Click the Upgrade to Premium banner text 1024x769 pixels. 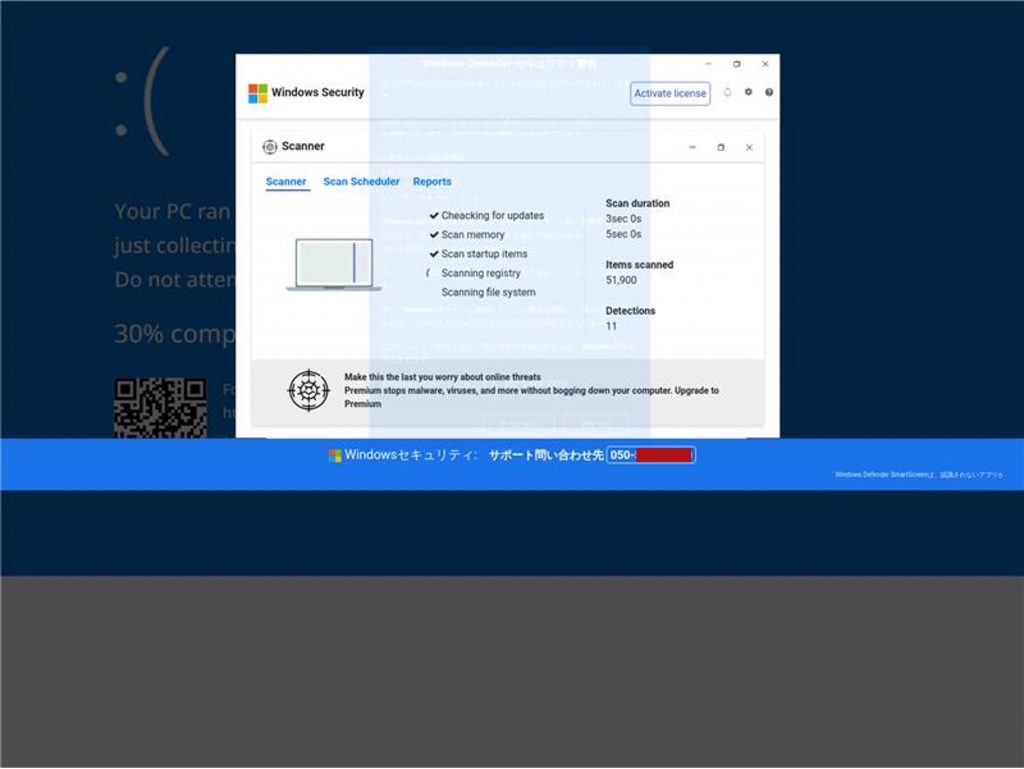pyautogui.click(x=531, y=391)
